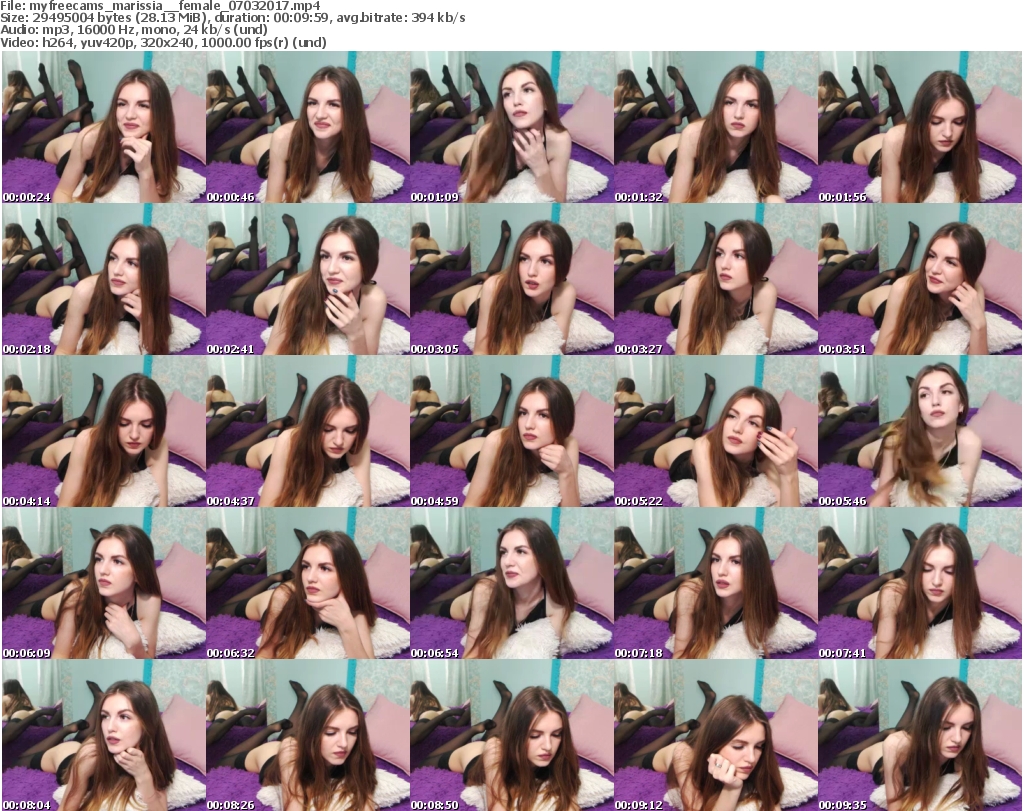Click the frame stamped 00:06:54
Viewport: 1024px width, 811px height.
click(x=512, y=584)
